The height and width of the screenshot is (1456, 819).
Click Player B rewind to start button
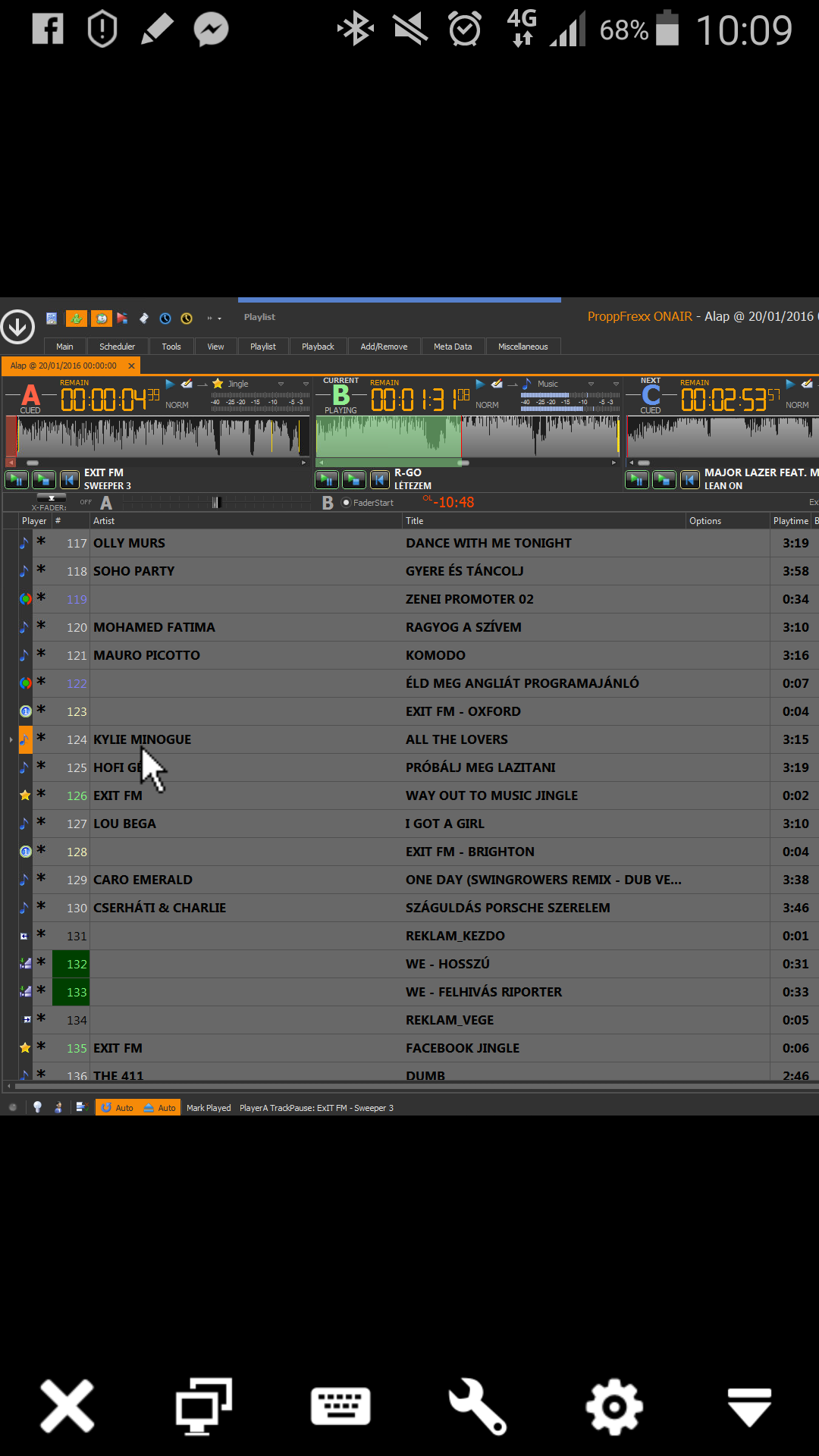click(x=380, y=479)
